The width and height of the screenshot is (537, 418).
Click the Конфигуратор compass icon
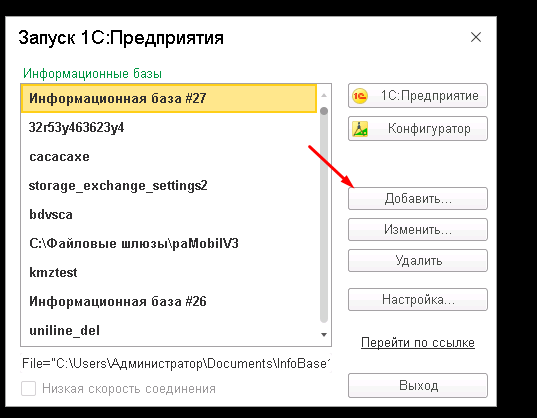point(360,129)
